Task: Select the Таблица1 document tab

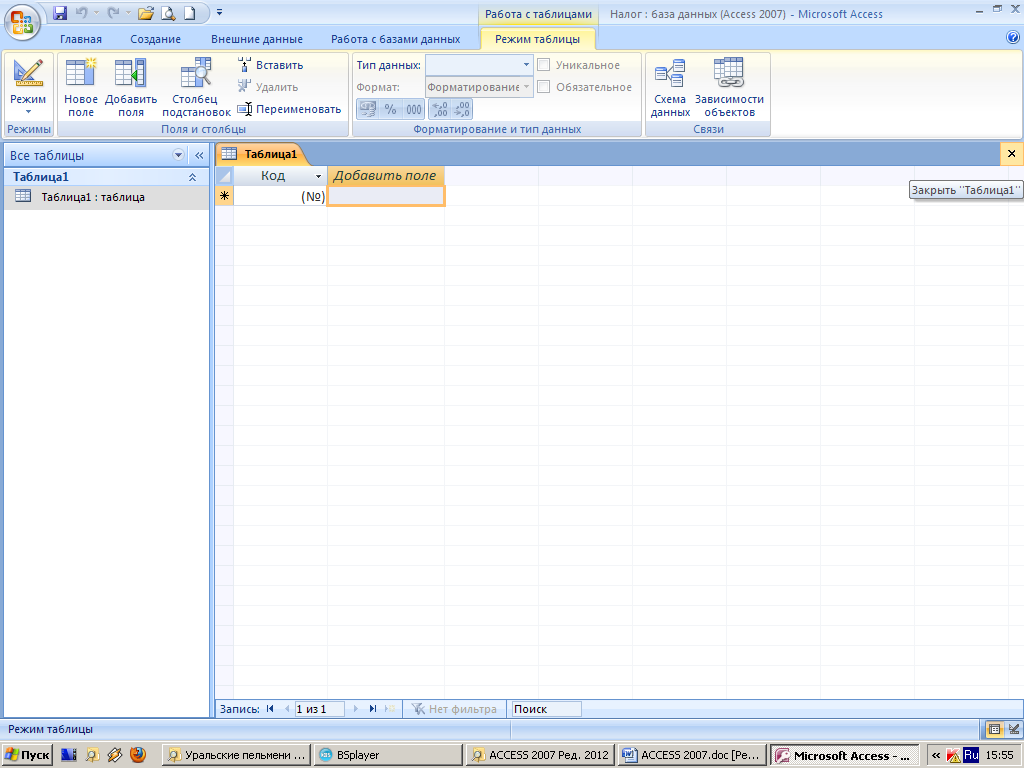Action: point(261,154)
